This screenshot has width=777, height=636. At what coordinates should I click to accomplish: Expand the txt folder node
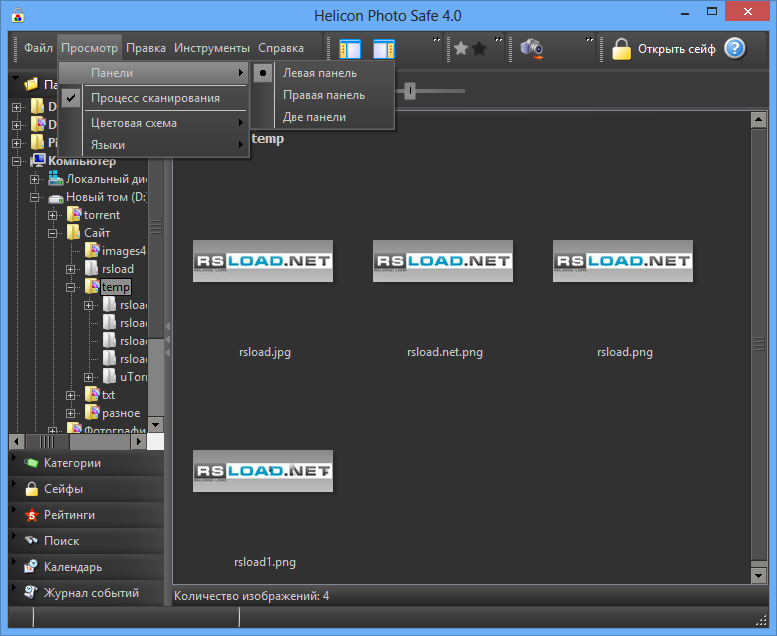tap(70, 395)
